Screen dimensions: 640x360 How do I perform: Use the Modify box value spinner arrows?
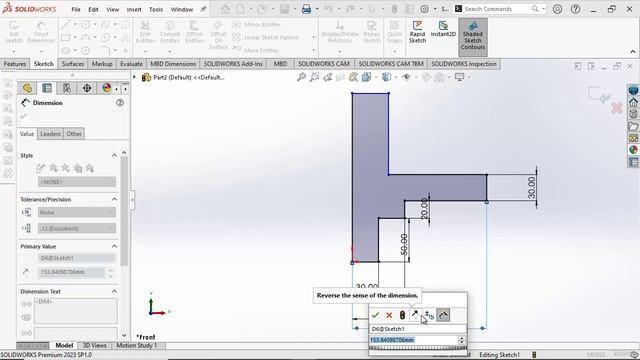click(462, 340)
